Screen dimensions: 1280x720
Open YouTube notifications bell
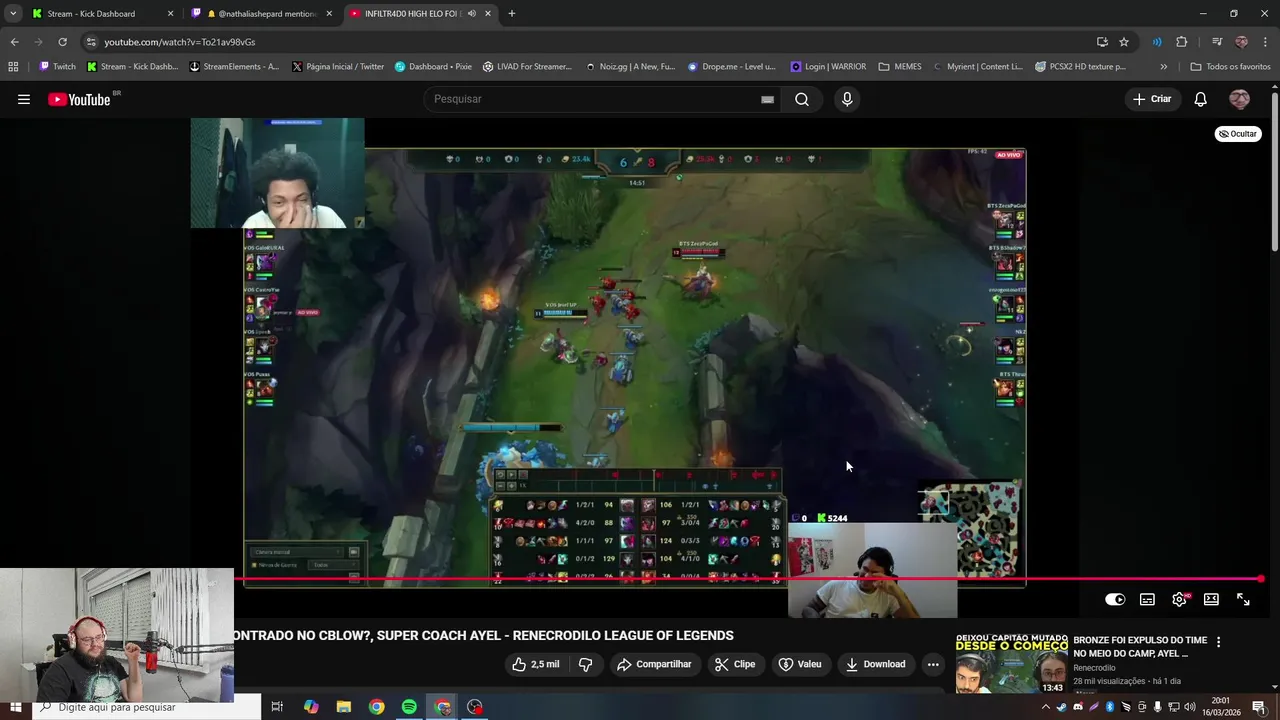point(1201,99)
